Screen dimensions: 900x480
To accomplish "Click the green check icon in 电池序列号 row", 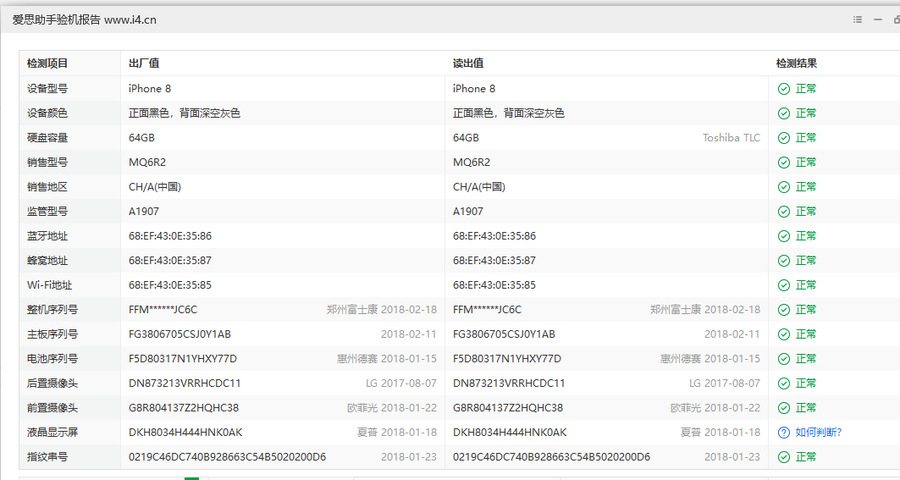I will pyautogui.click(x=783, y=359).
